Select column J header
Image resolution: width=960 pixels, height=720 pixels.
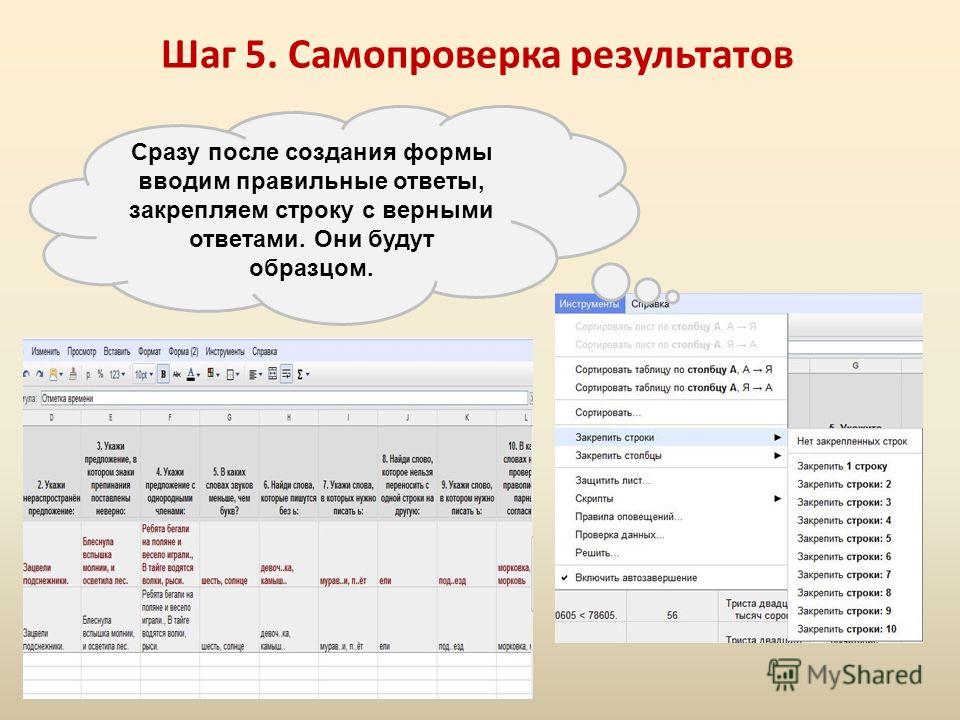tap(408, 418)
